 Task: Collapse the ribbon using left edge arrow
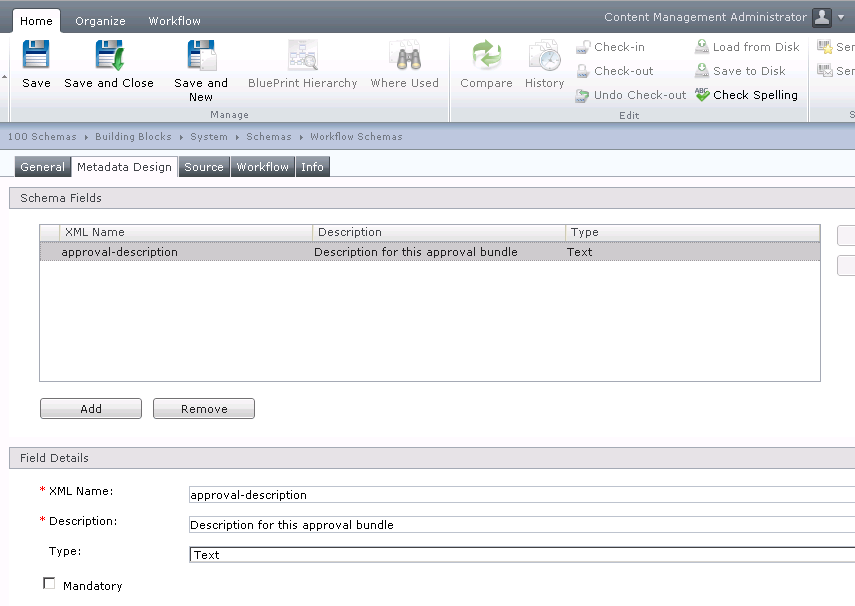click(4, 77)
